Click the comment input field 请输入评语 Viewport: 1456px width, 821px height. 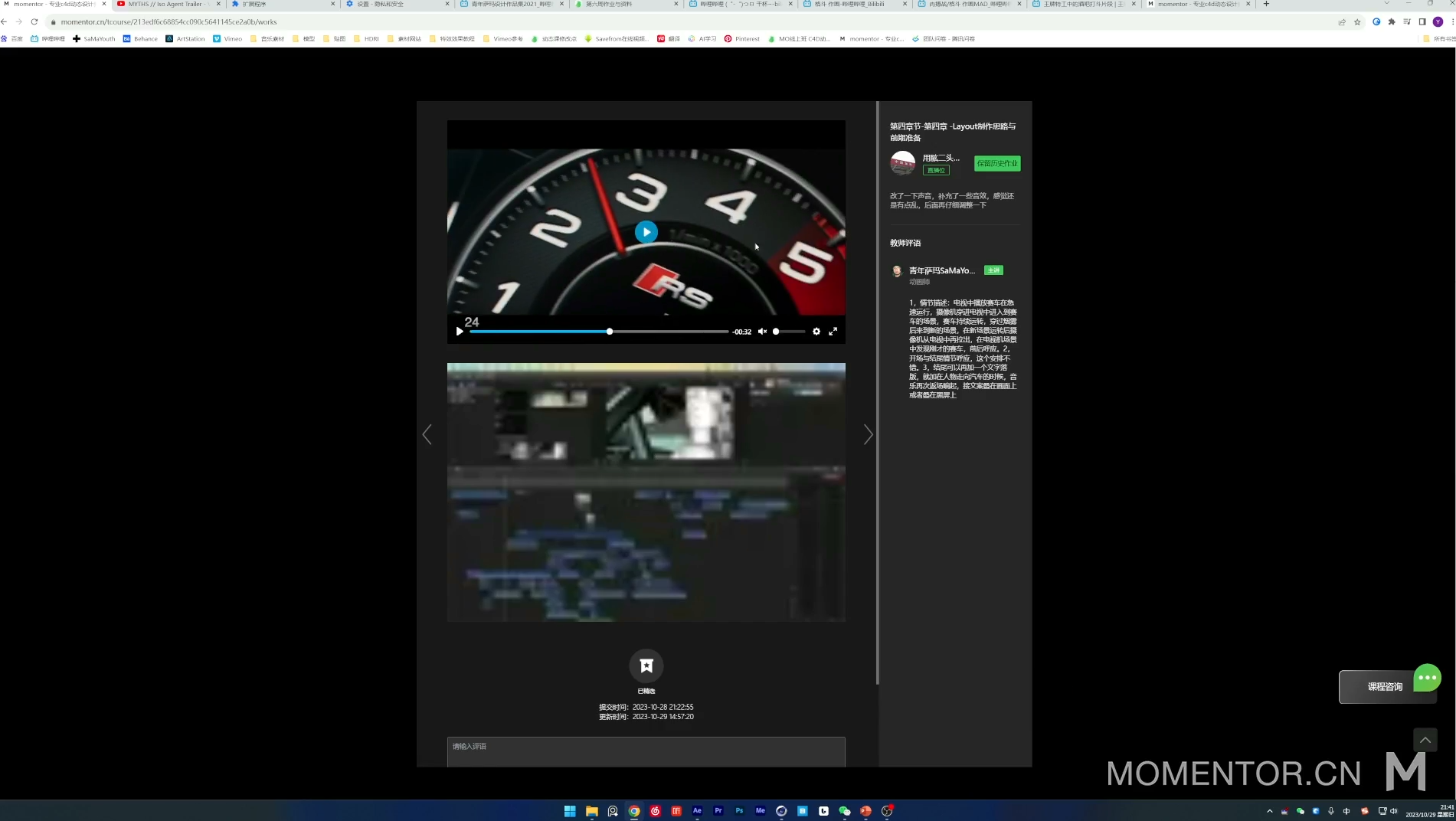click(646, 752)
